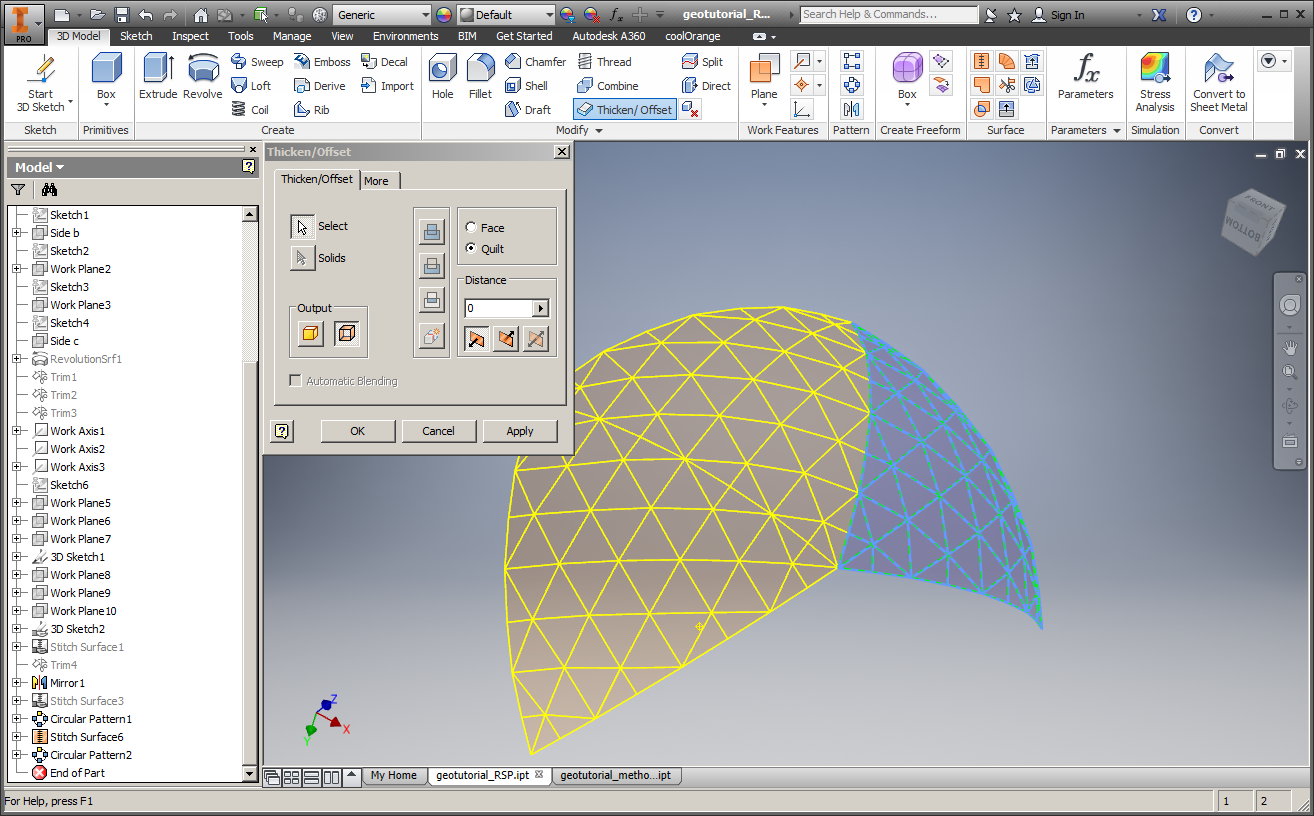Click the Distance input field
The width and height of the screenshot is (1314, 816).
pyautogui.click(x=499, y=308)
